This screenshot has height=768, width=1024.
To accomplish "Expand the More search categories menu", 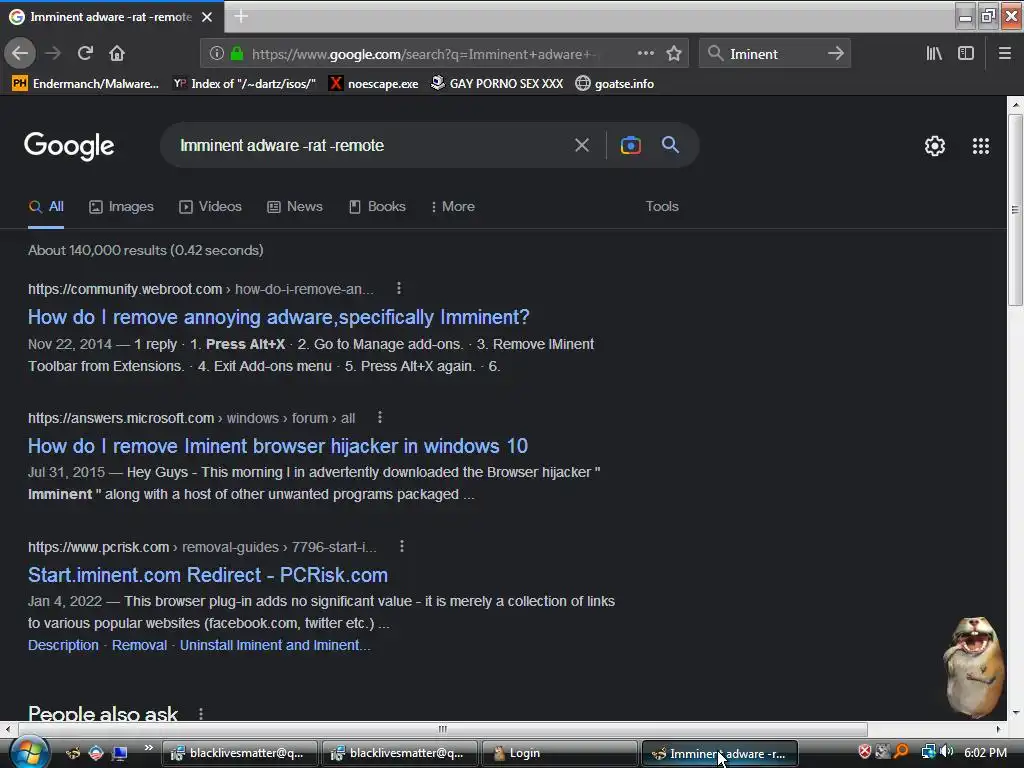I will click(453, 206).
